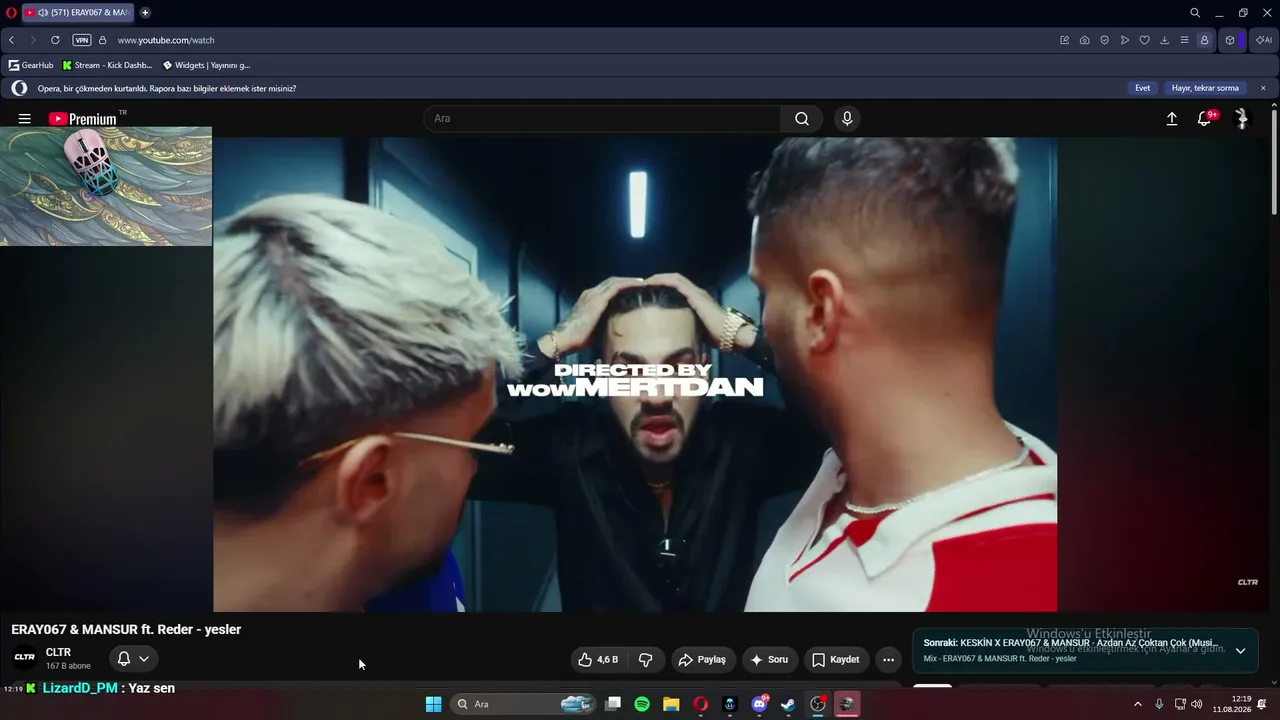Viewport: 1280px width, 720px height.
Task: Open the CLTR channel avatar
Action: coord(25,657)
